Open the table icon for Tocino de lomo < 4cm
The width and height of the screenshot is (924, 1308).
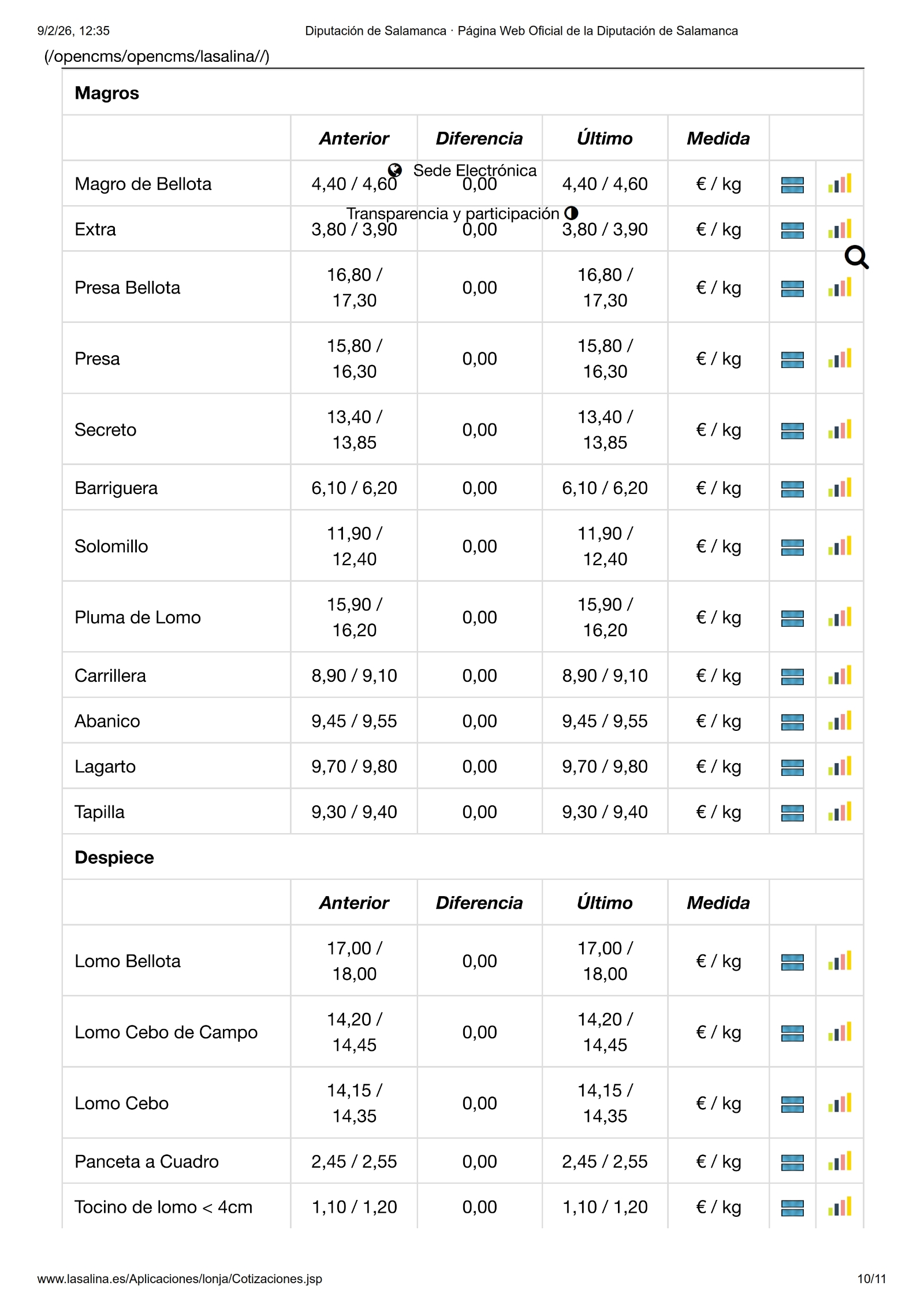792,1208
